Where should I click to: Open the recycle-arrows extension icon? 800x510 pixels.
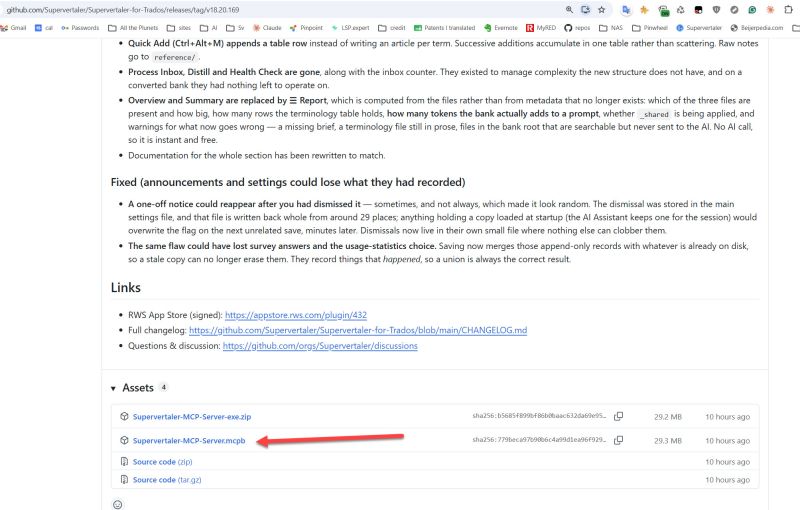681,10
